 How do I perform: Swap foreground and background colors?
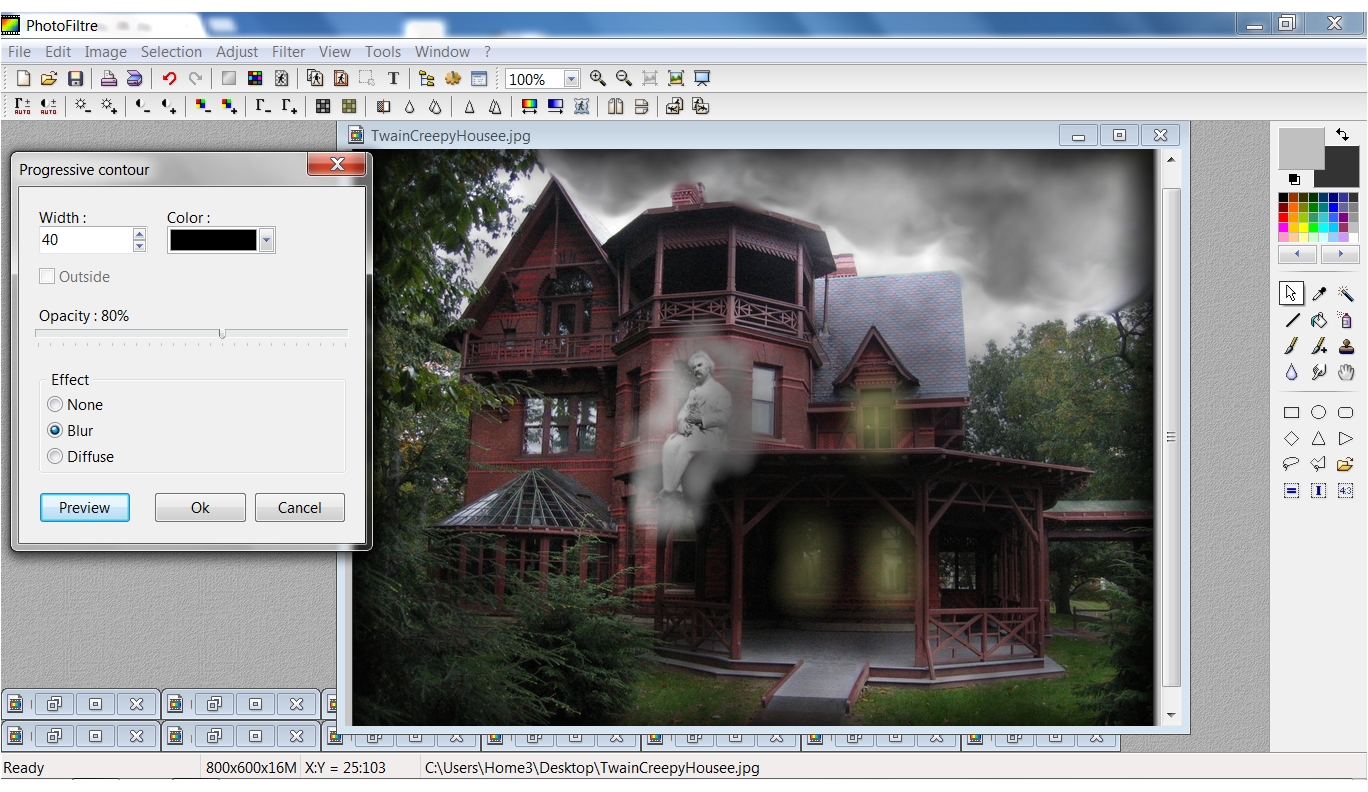point(1342,135)
